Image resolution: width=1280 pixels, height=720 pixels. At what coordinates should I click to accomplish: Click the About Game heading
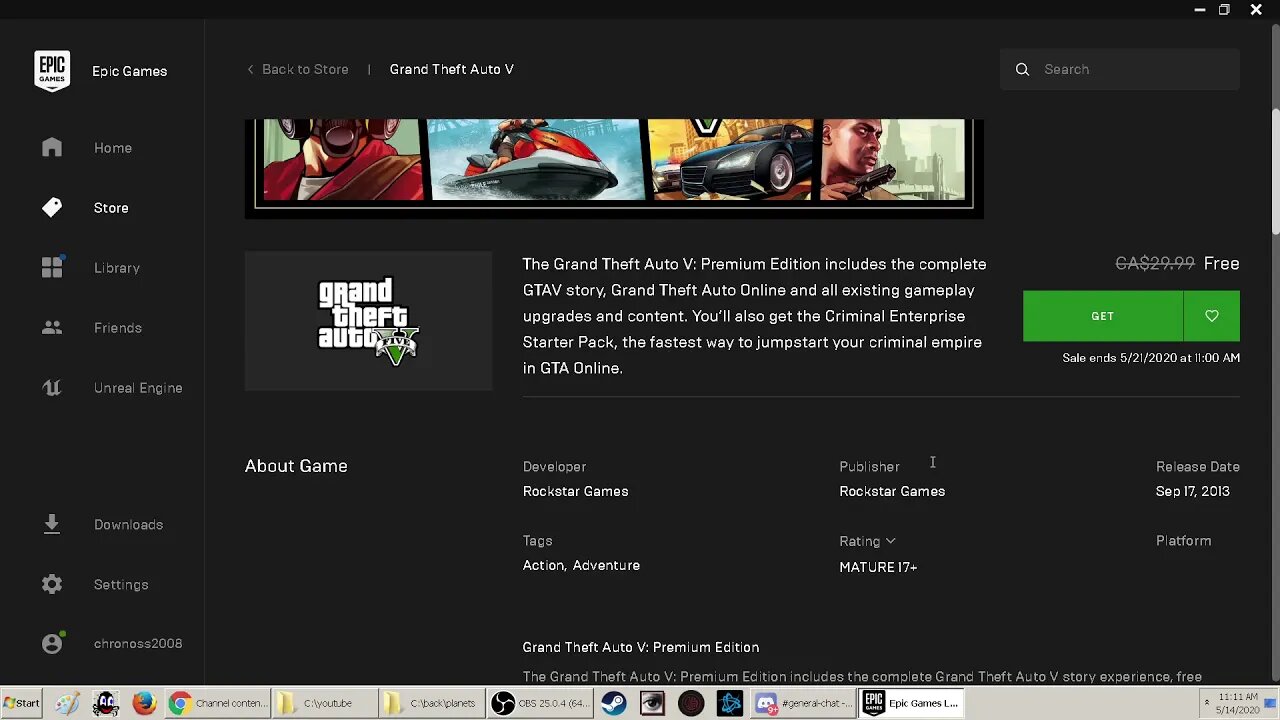296,466
